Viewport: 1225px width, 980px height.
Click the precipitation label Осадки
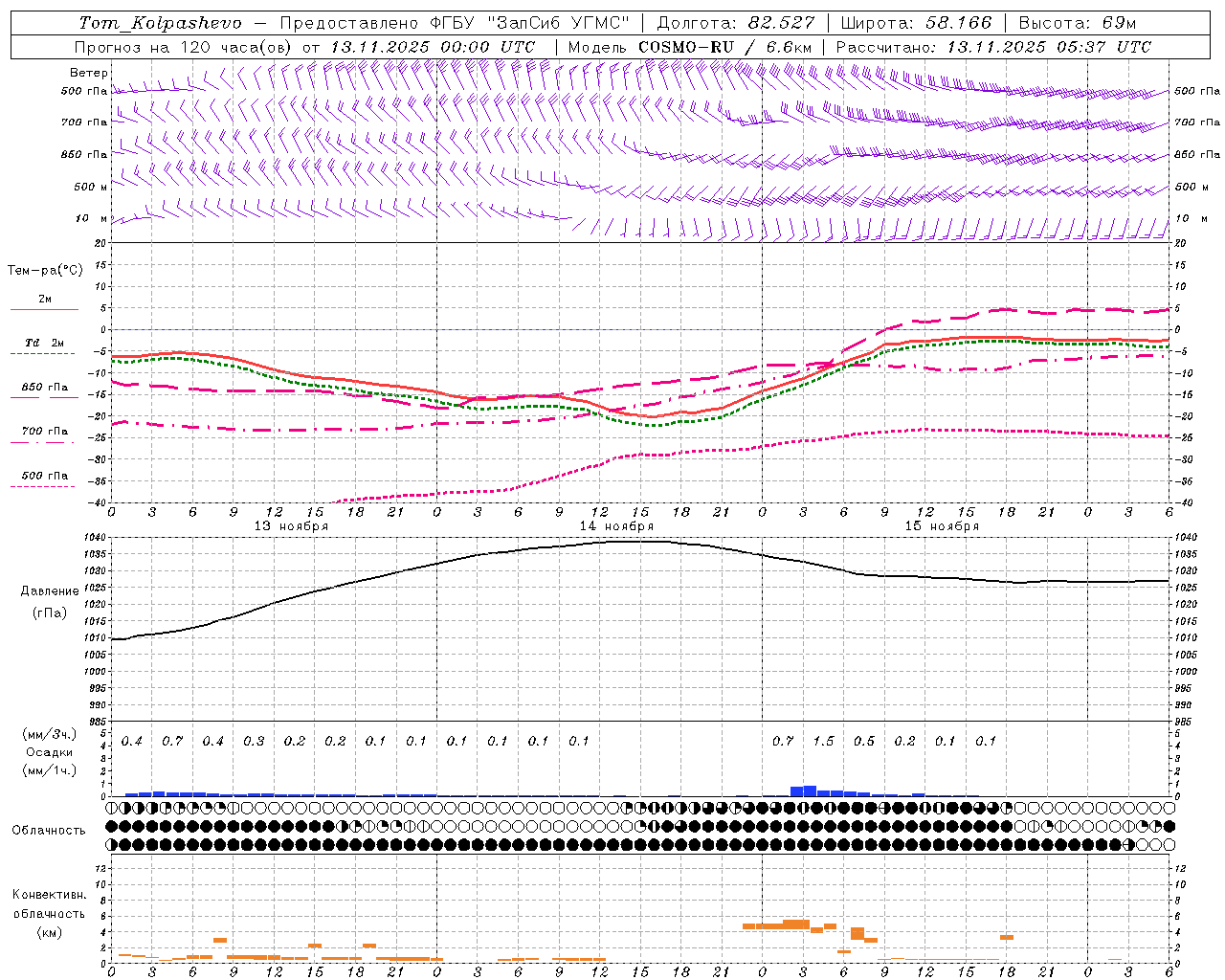coord(50,752)
